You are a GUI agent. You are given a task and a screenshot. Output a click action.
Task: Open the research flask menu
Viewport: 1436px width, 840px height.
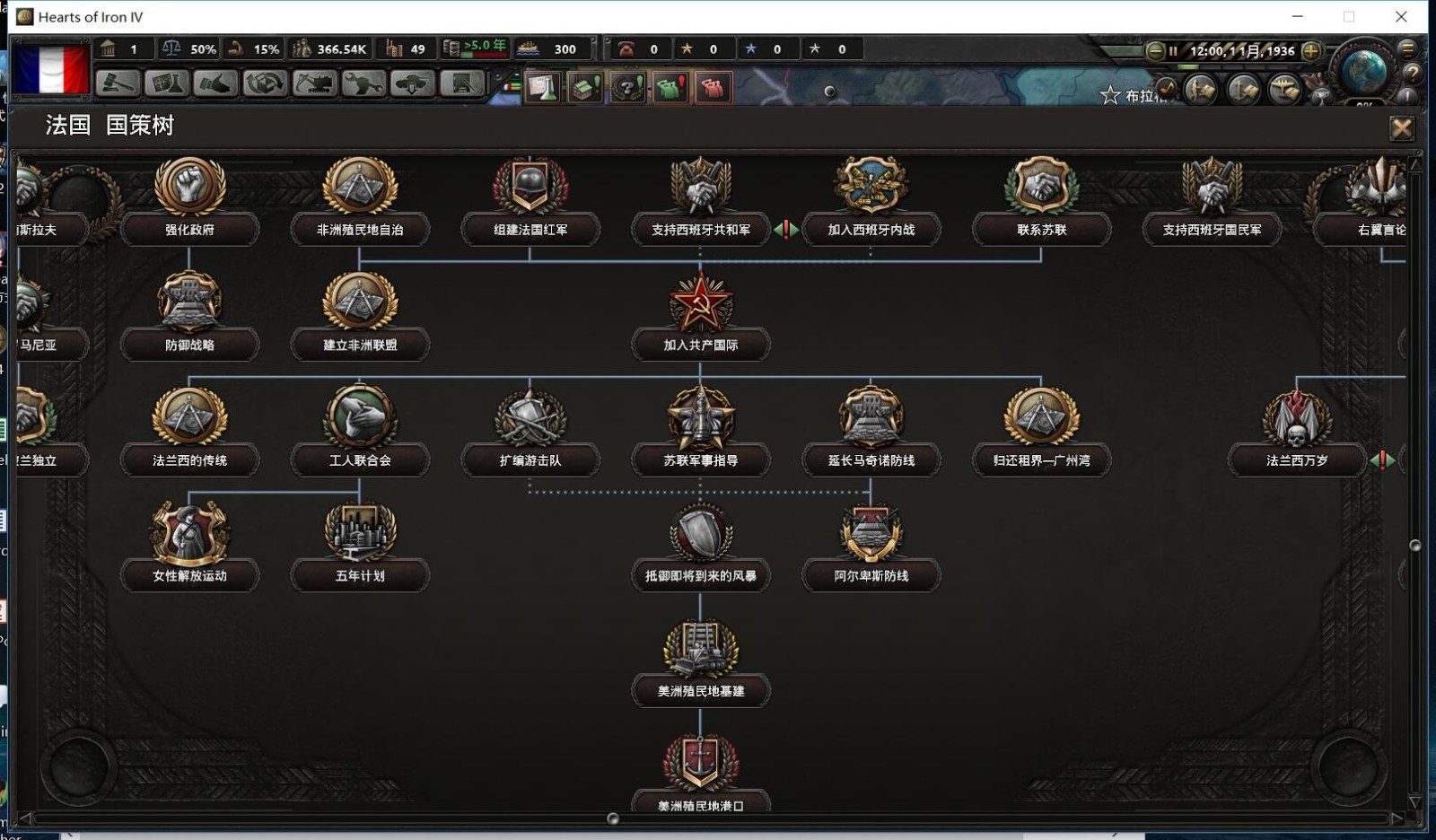[166, 83]
